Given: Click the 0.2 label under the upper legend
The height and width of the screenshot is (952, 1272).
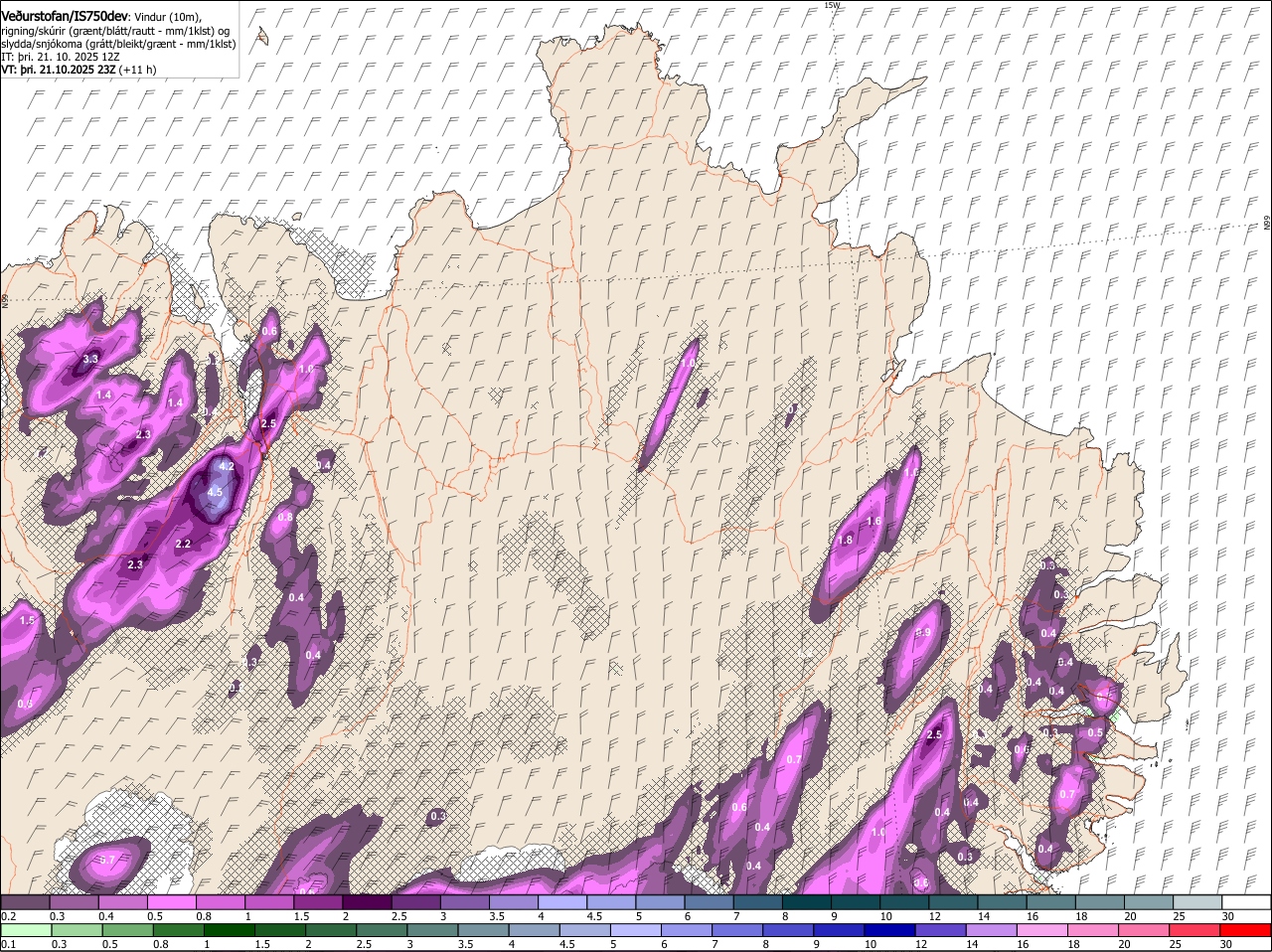Looking at the screenshot, I should click(8, 916).
